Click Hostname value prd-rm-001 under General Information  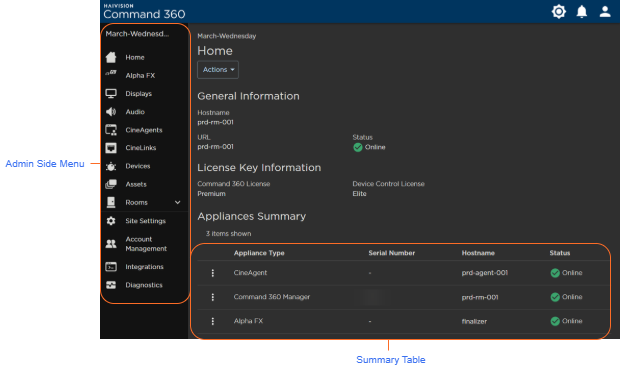(x=215, y=123)
